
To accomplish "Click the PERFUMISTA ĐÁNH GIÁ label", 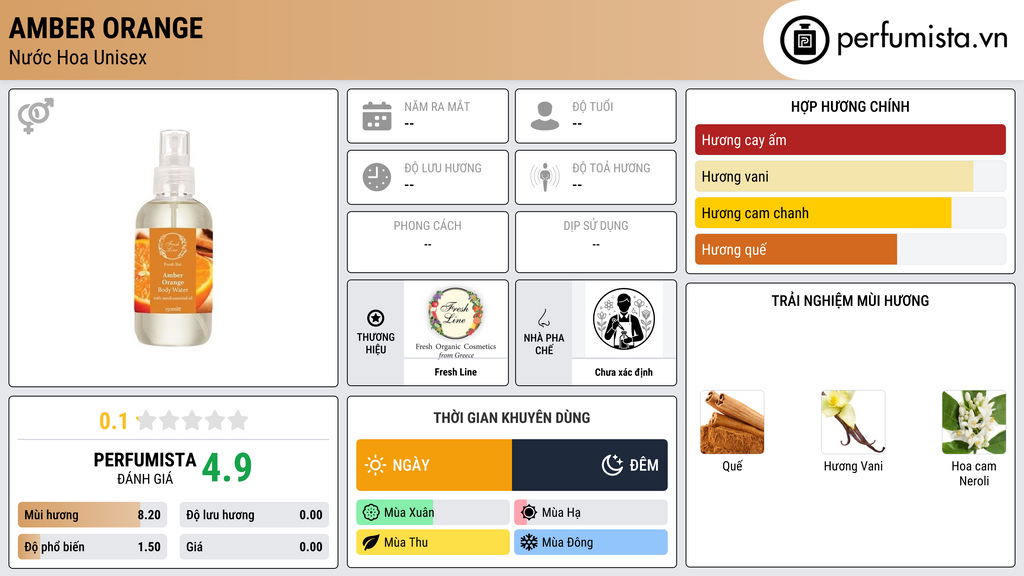I will 145,468.
